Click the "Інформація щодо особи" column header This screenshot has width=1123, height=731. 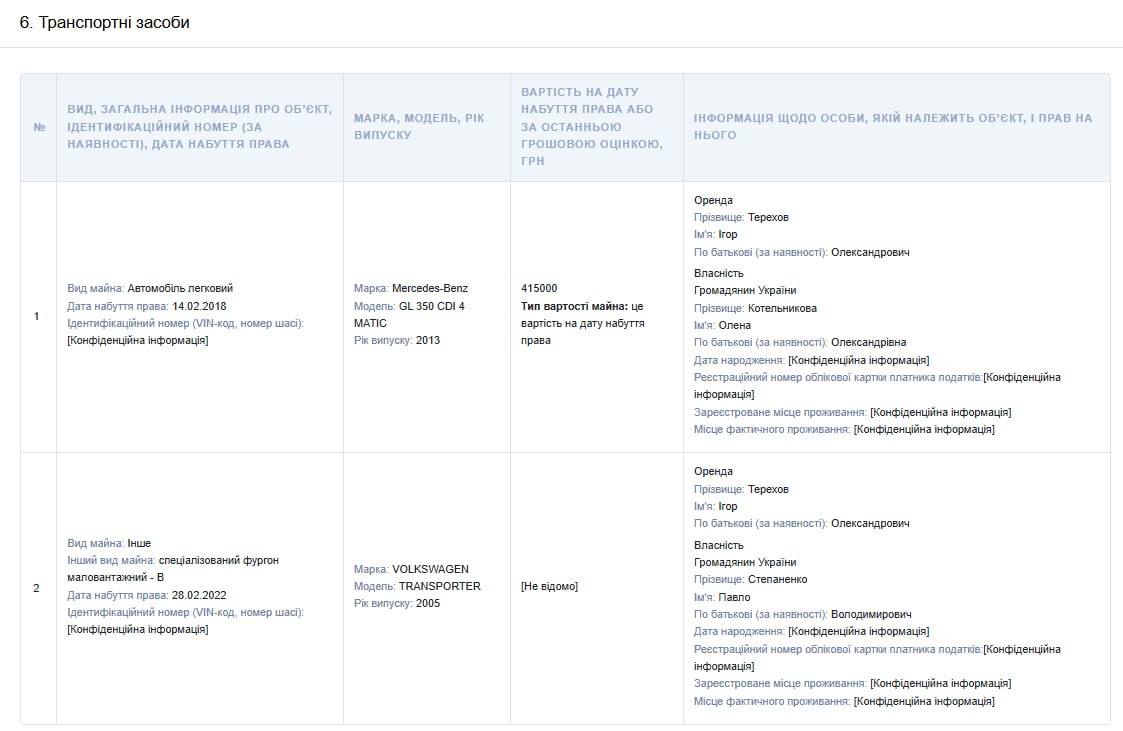893,126
